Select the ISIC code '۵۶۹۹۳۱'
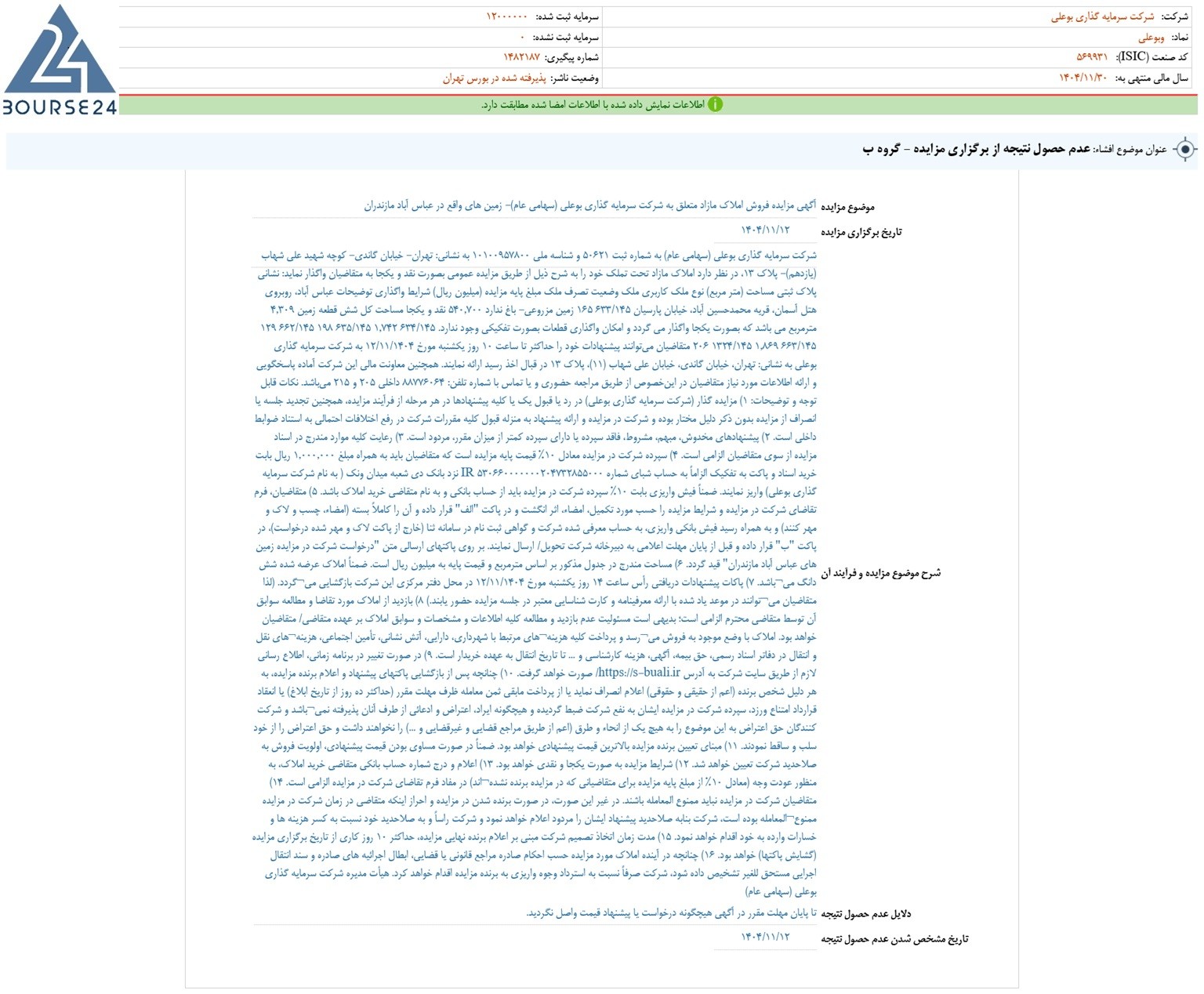Image resolution: width=1204 pixels, height=994 pixels. click(1092, 57)
